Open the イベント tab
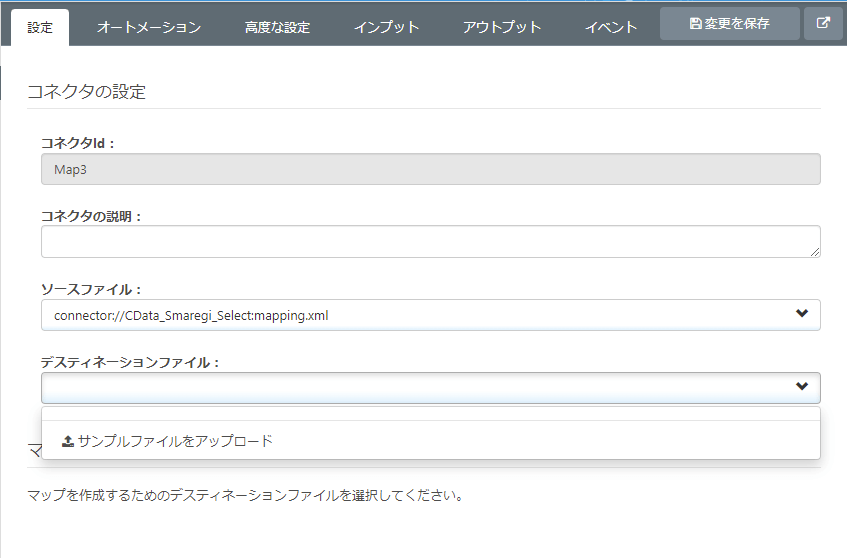The height and width of the screenshot is (558, 847). coord(611,27)
